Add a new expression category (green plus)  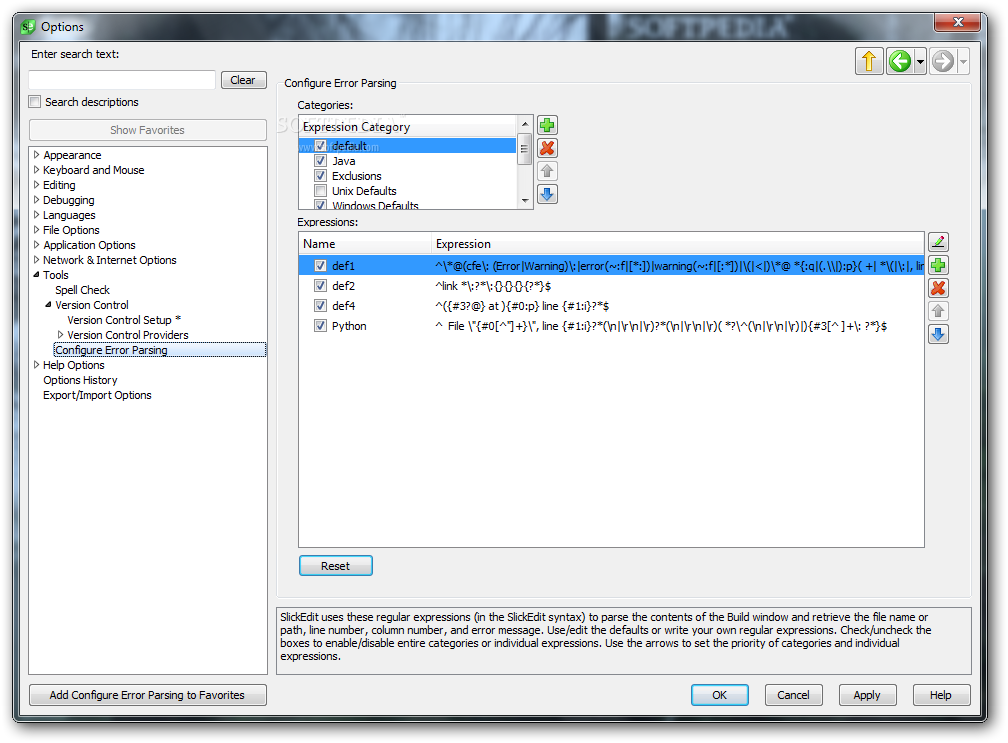pyautogui.click(x=547, y=125)
